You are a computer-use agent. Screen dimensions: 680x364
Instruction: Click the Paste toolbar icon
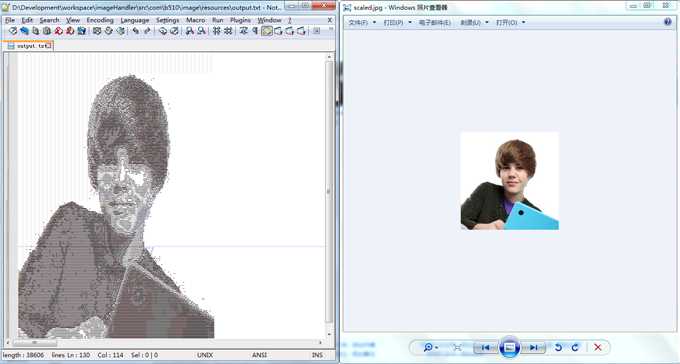121,31
